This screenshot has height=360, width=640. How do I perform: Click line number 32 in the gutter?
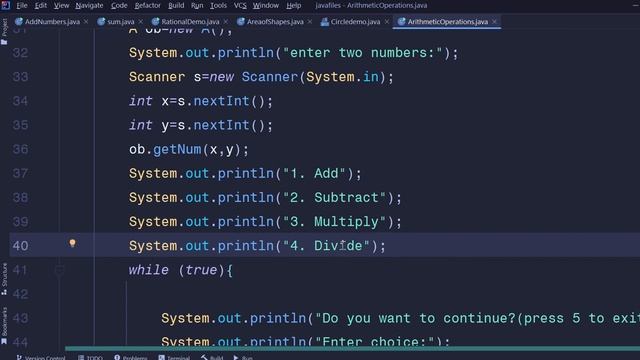(x=20, y=53)
